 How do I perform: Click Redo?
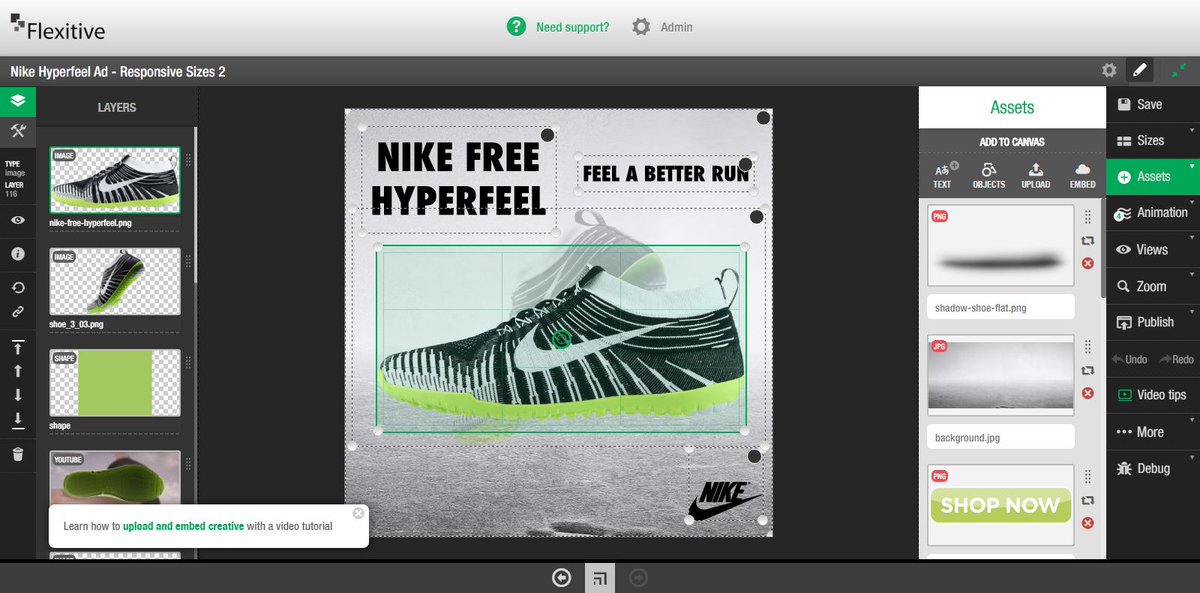(1176, 359)
